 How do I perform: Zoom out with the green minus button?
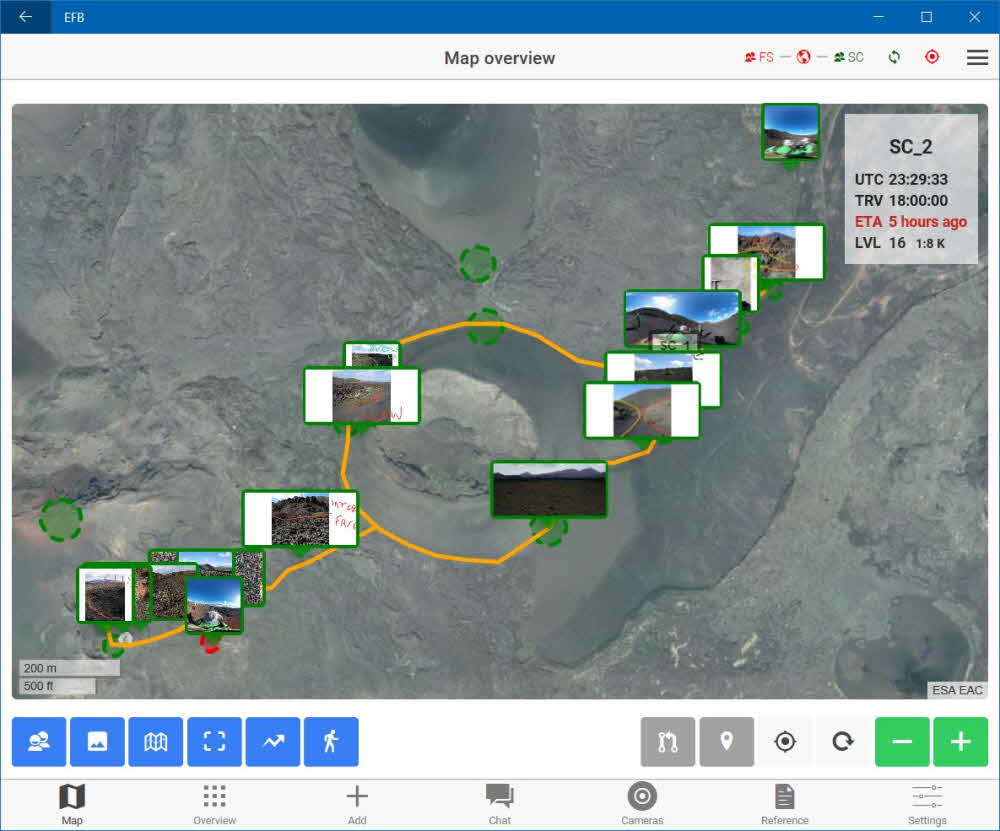[902, 742]
